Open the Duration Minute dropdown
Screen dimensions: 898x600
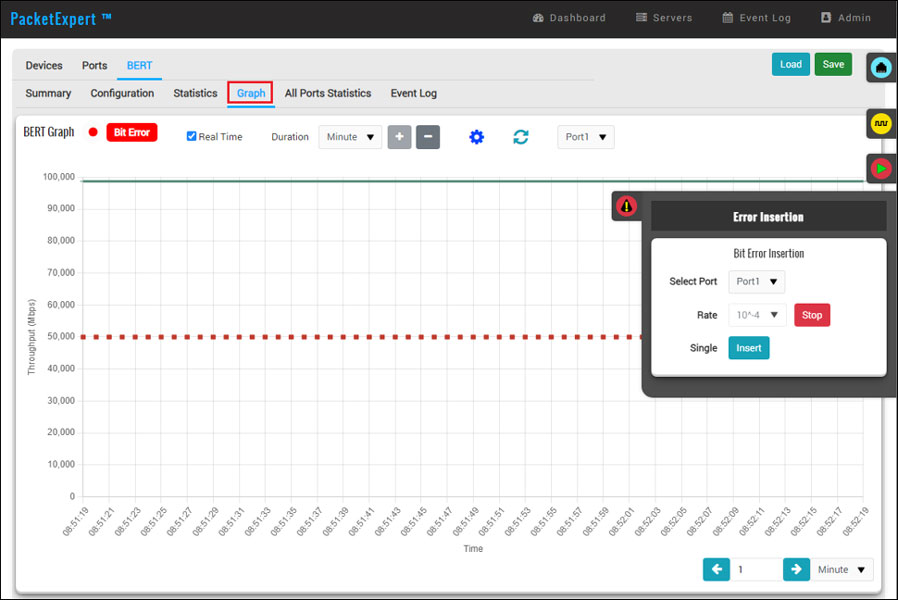point(350,137)
